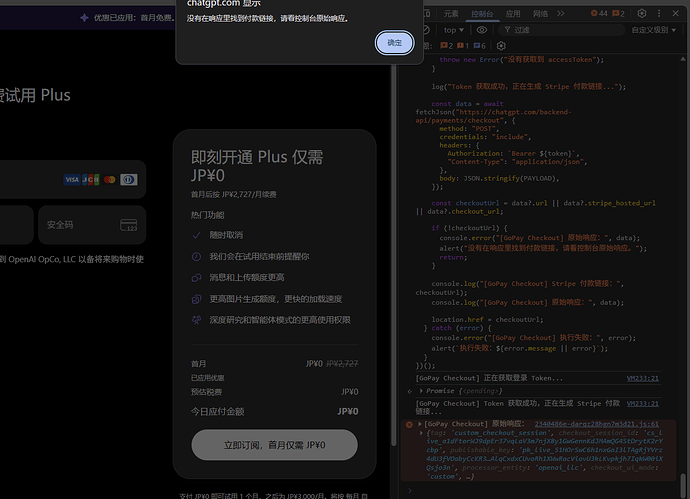Toggle the live expression eye icon
The width and height of the screenshot is (690, 499).
coord(482,30)
